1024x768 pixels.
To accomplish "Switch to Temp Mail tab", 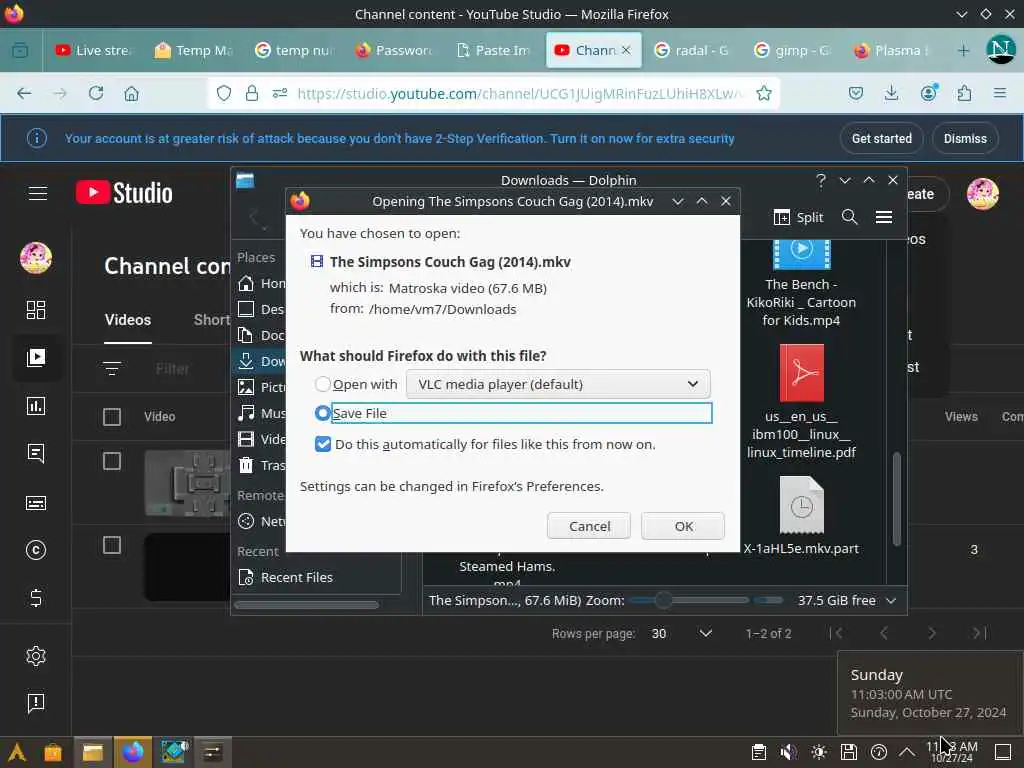I will tap(194, 50).
